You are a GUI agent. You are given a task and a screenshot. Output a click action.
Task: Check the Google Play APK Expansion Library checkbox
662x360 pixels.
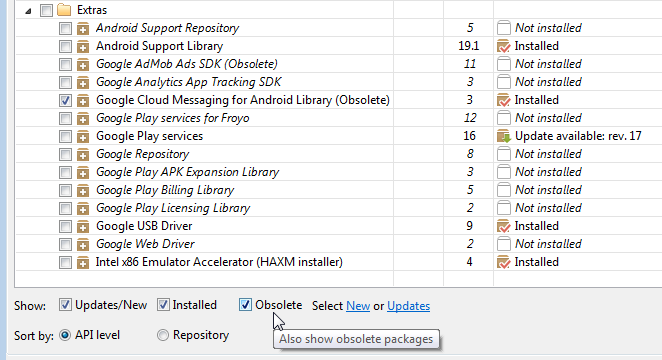pyautogui.click(x=65, y=173)
